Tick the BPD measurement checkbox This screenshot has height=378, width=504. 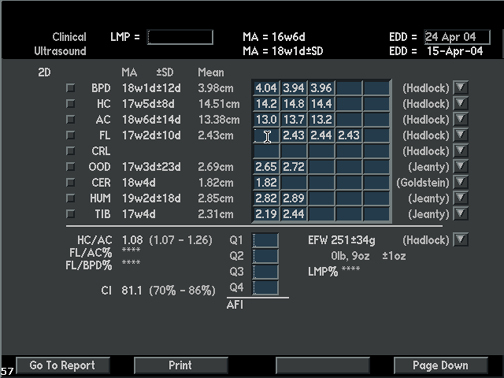[70, 88]
